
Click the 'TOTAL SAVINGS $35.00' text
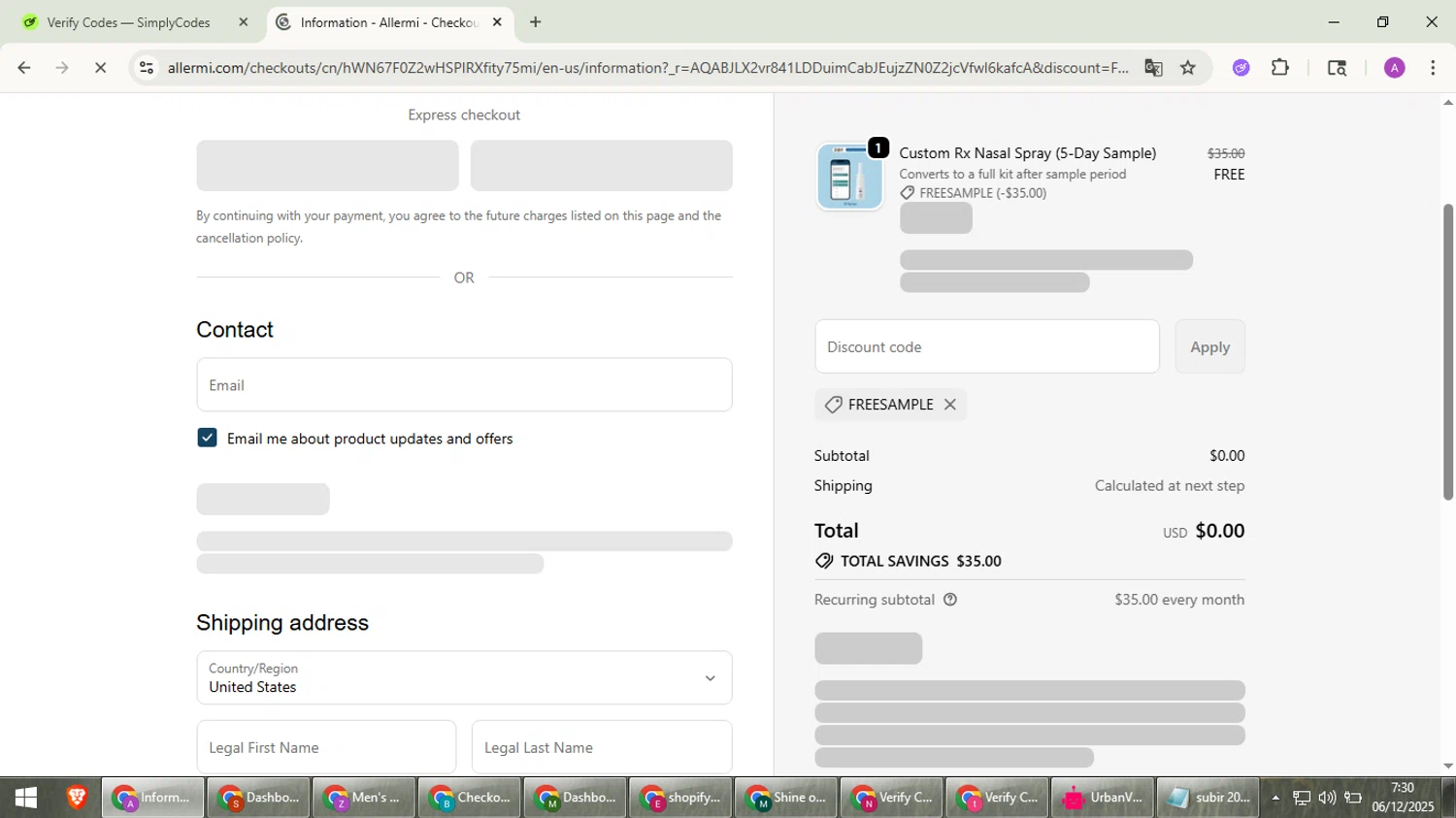pos(920,561)
